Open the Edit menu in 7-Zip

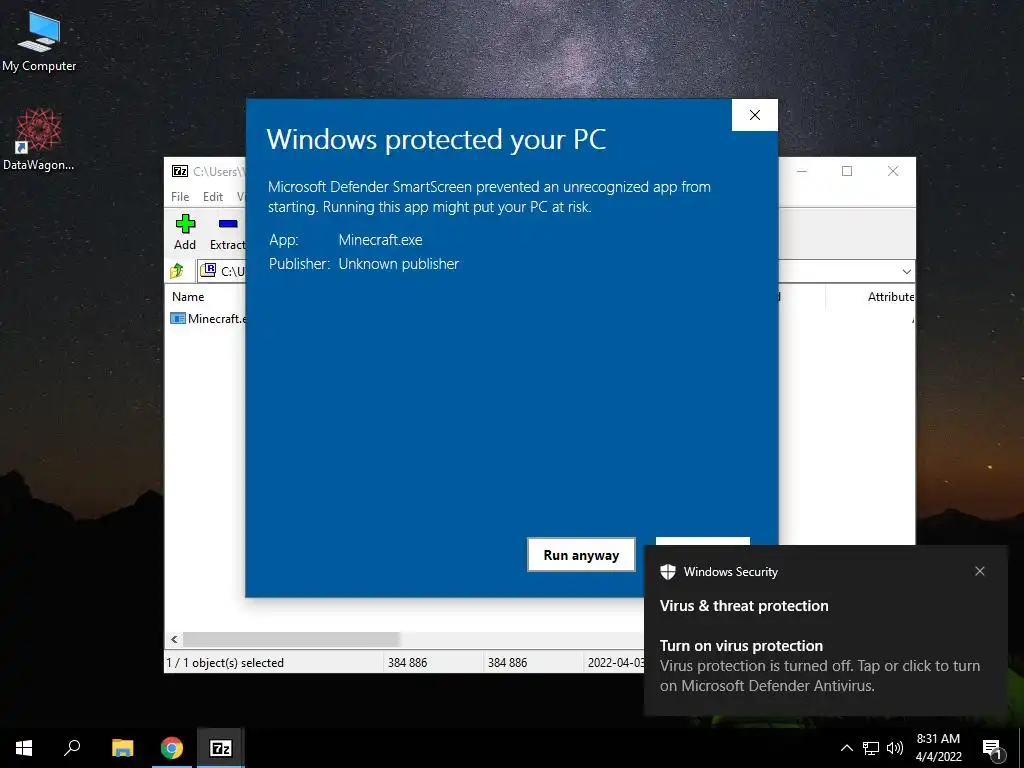pos(212,197)
